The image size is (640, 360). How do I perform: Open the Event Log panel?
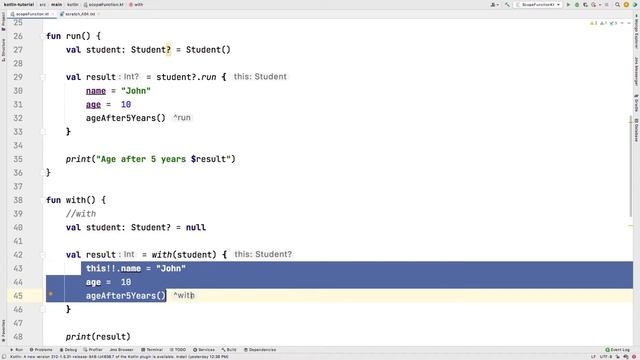(x=617, y=350)
